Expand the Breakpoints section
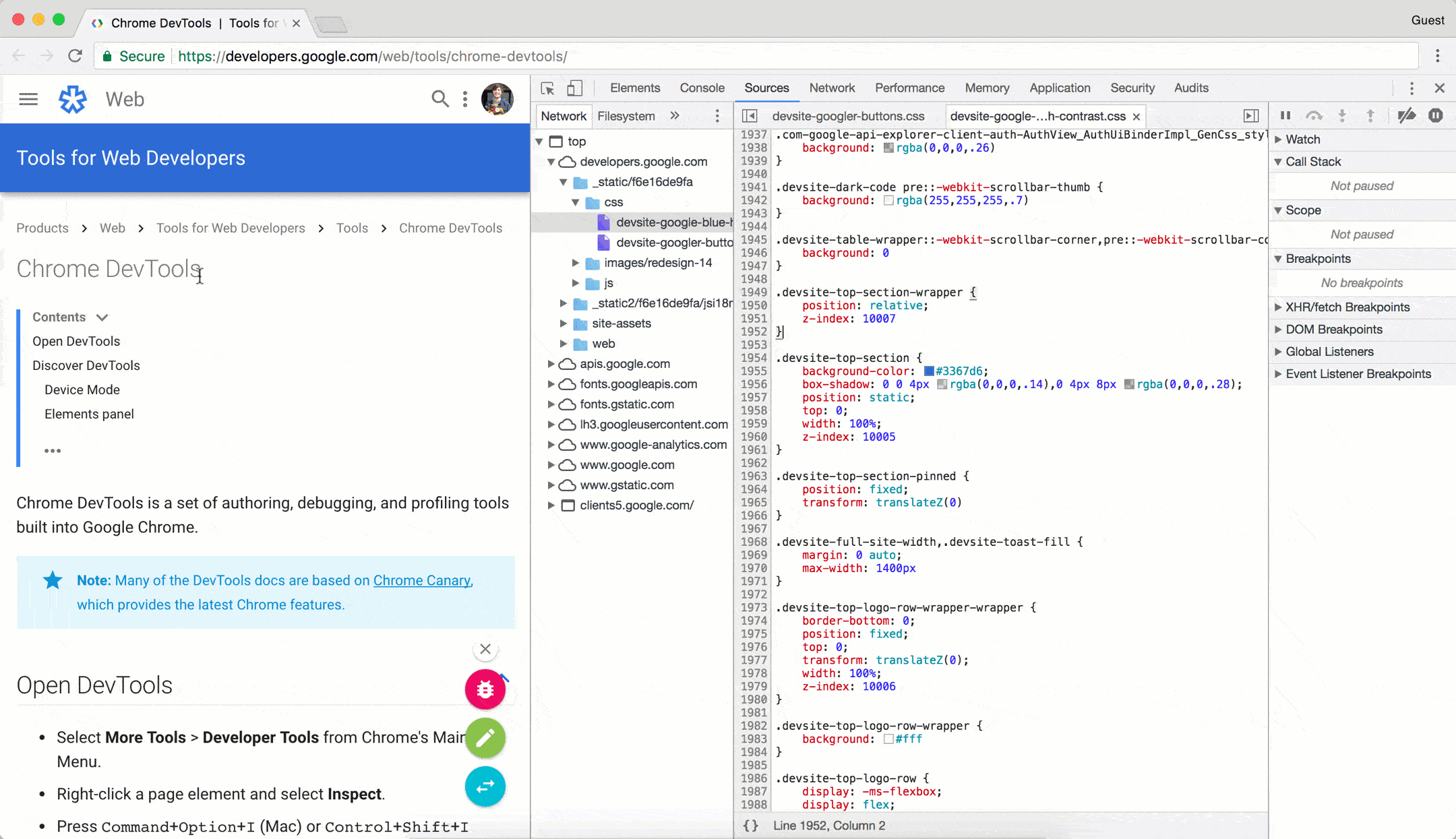The image size is (1456, 839). click(1317, 258)
